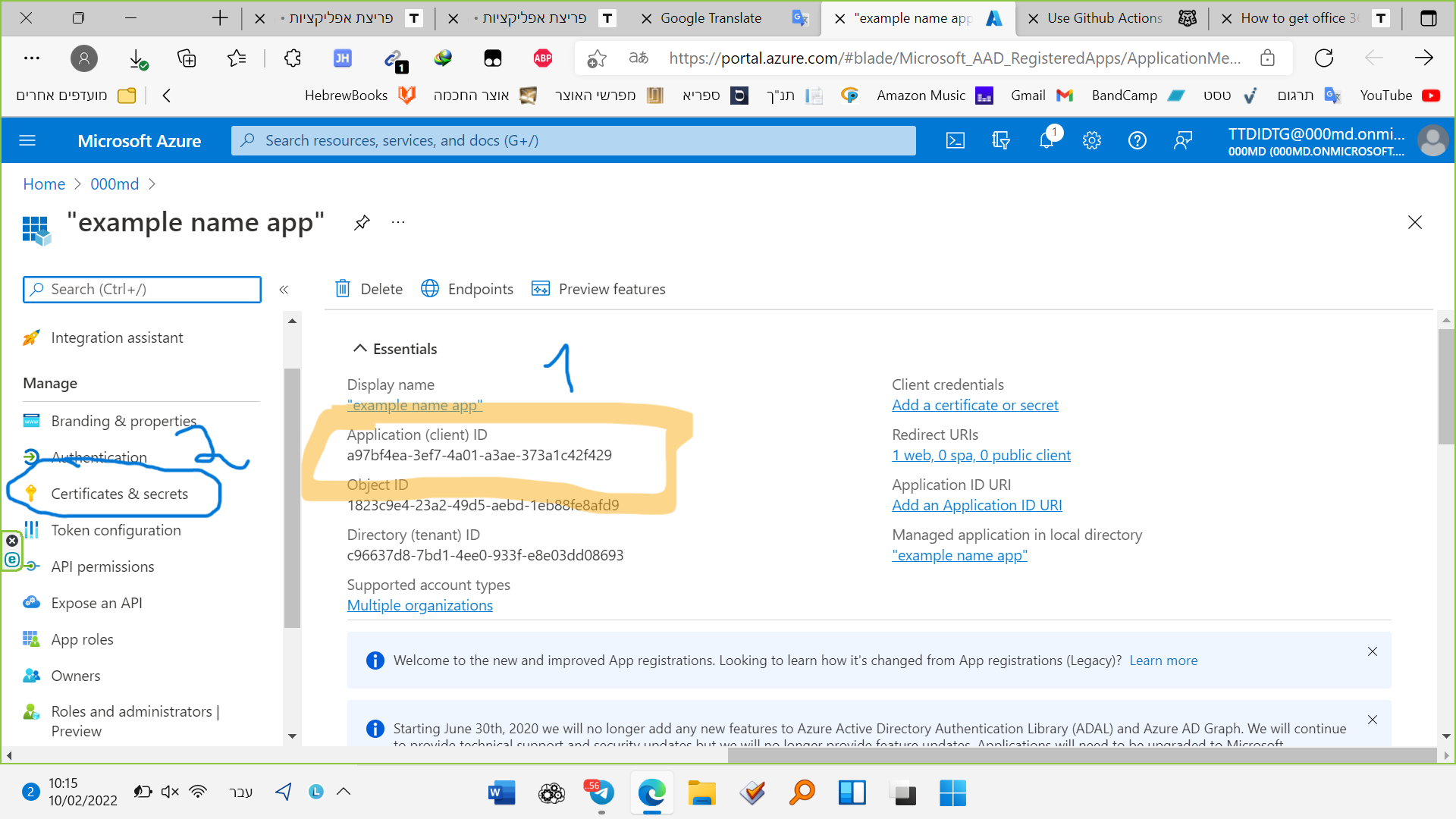Click the resource search box

[x=573, y=140]
